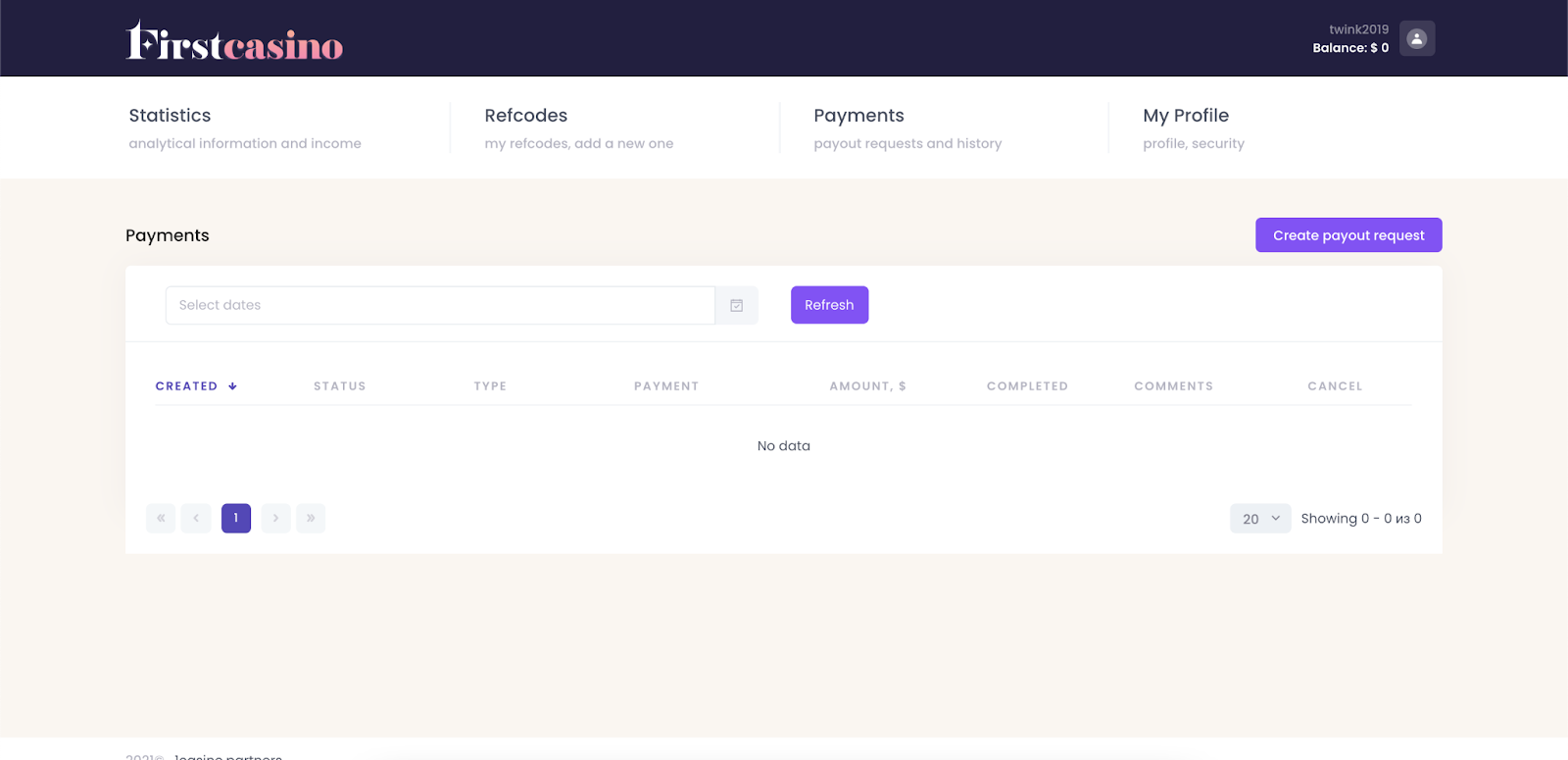Open the Statistics tab
1568x760 pixels.
(x=170, y=116)
